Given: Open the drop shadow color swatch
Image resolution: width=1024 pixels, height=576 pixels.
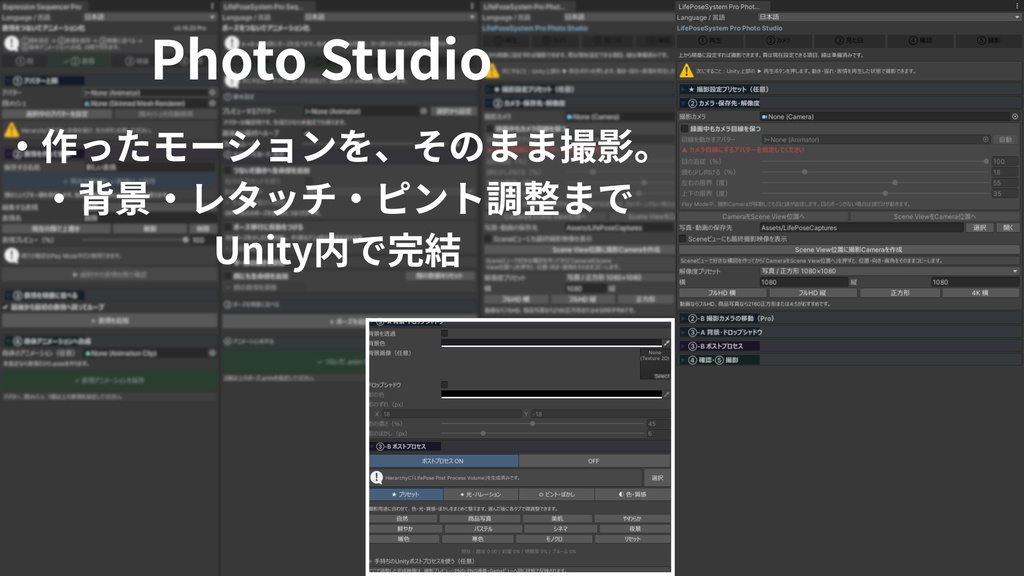Looking at the screenshot, I should 551,394.
